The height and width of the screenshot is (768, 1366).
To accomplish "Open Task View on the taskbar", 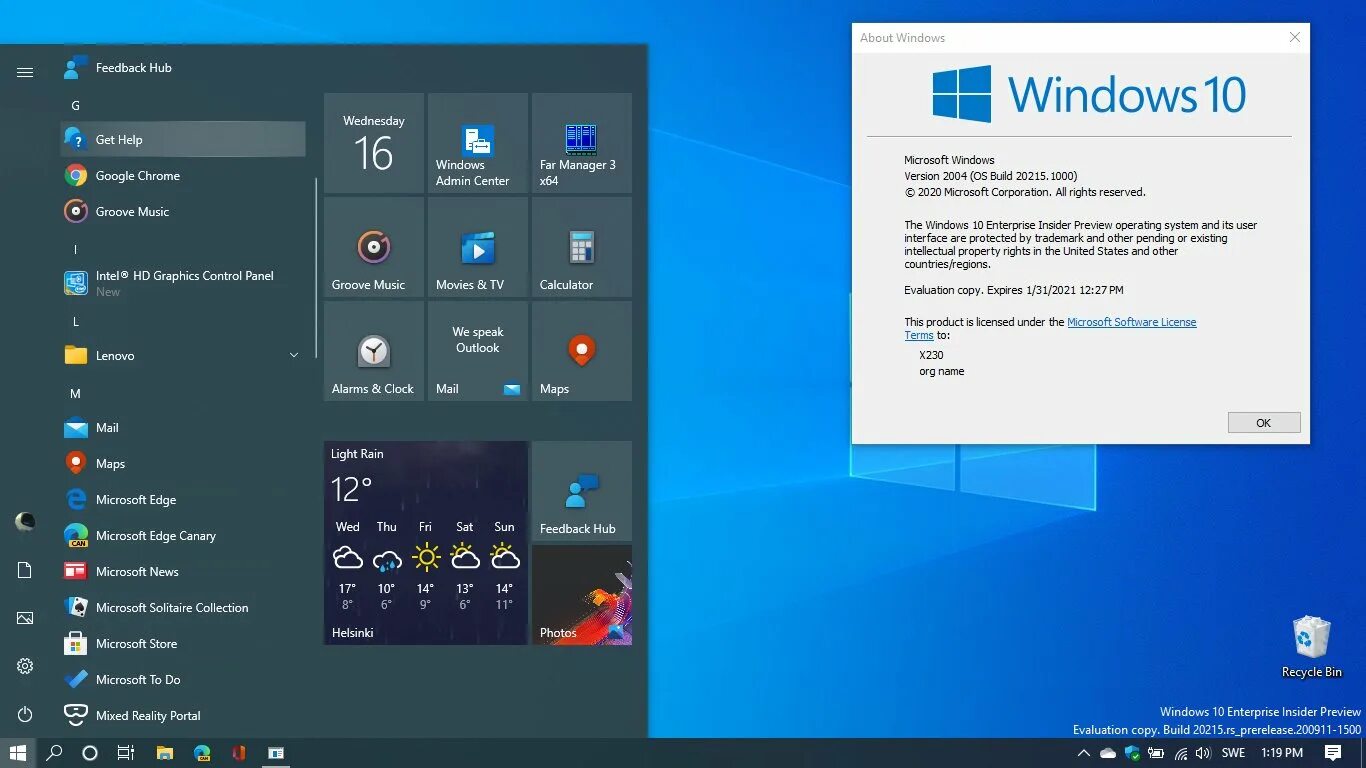I will pos(126,753).
